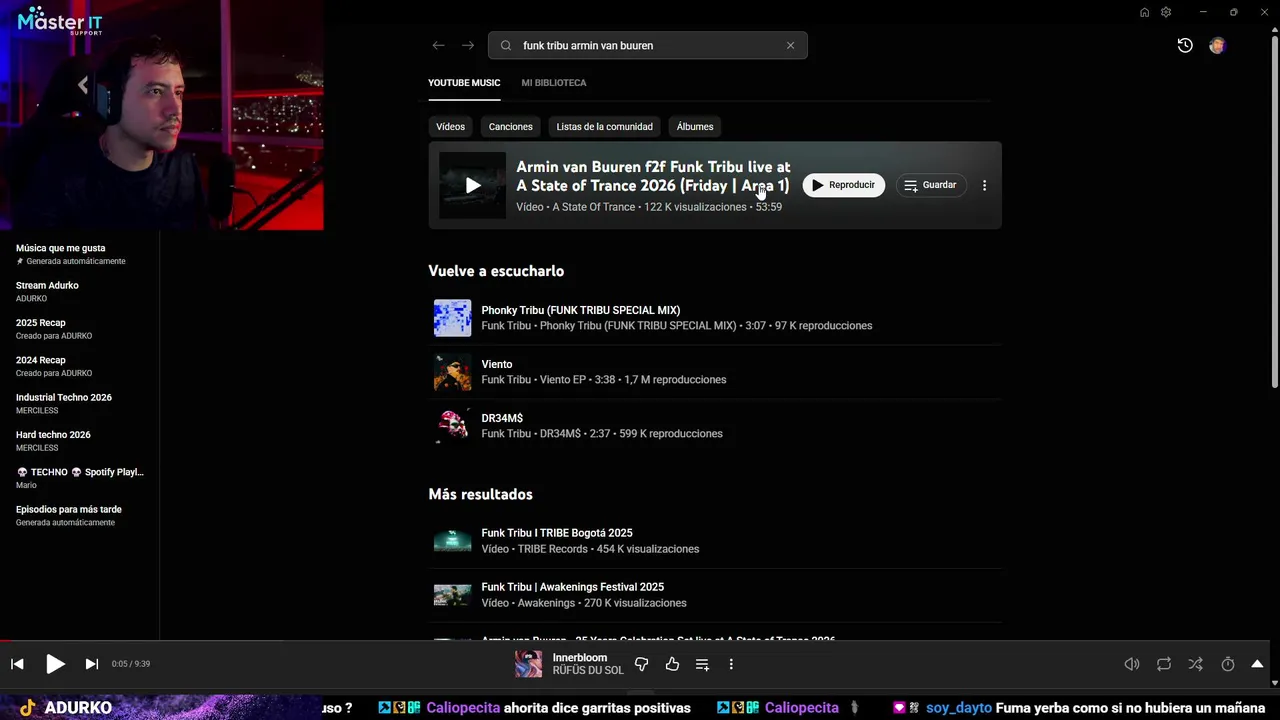Open Phonky Tribu song thumbnail
The width and height of the screenshot is (1280, 720).
pyautogui.click(x=452, y=318)
